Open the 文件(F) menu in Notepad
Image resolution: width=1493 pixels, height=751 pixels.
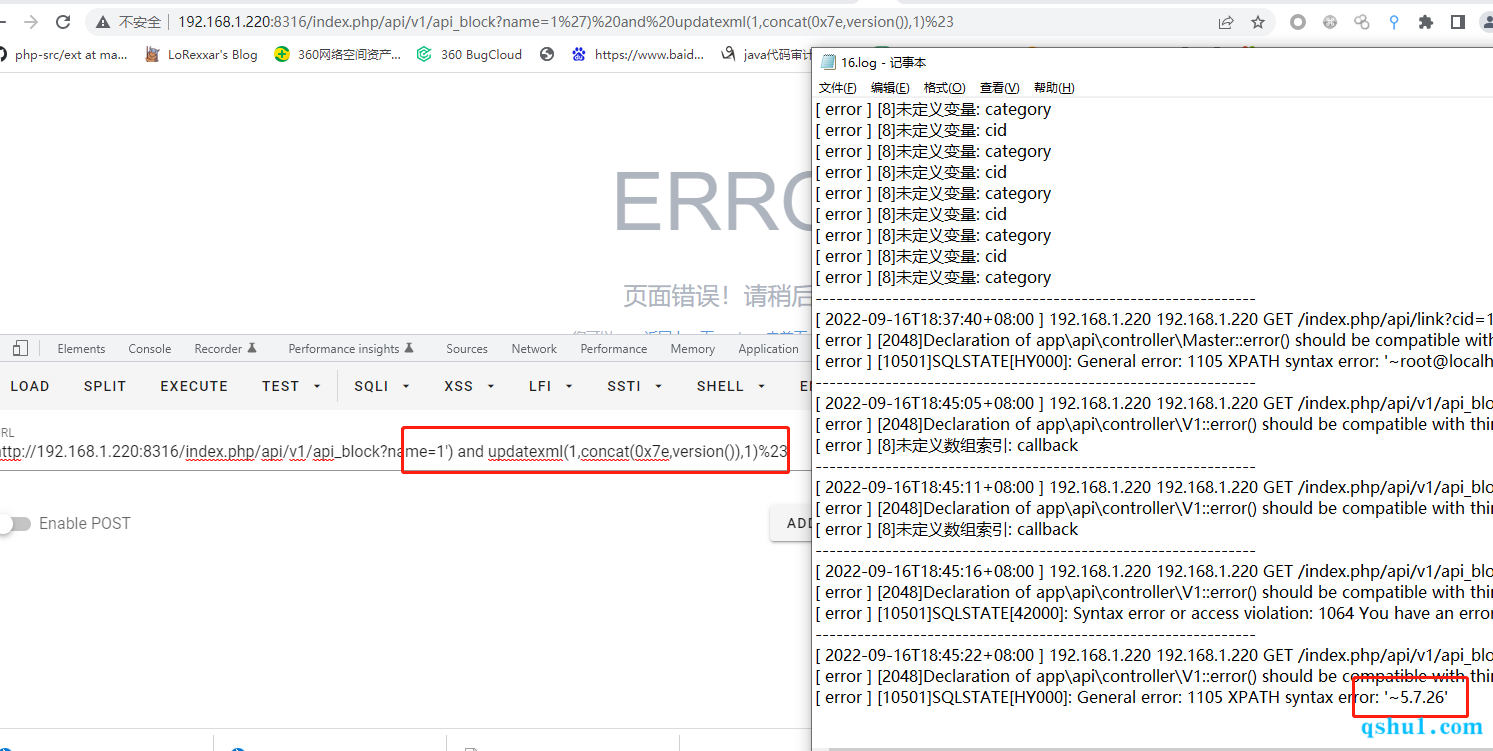click(837, 88)
